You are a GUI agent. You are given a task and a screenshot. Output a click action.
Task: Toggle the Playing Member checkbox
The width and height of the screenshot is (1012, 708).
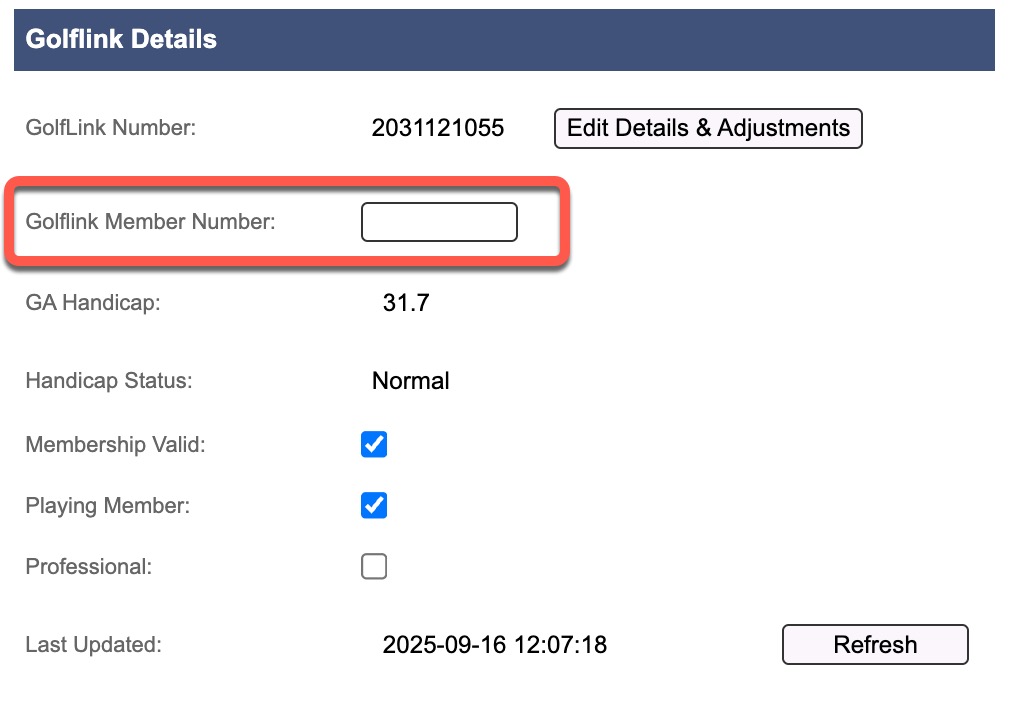click(374, 505)
